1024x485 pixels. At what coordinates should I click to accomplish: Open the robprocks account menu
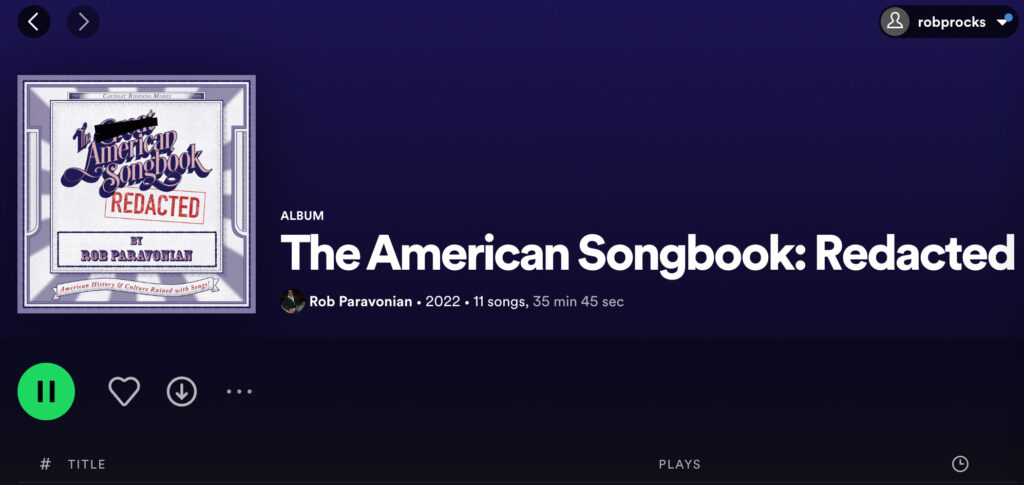[949, 22]
